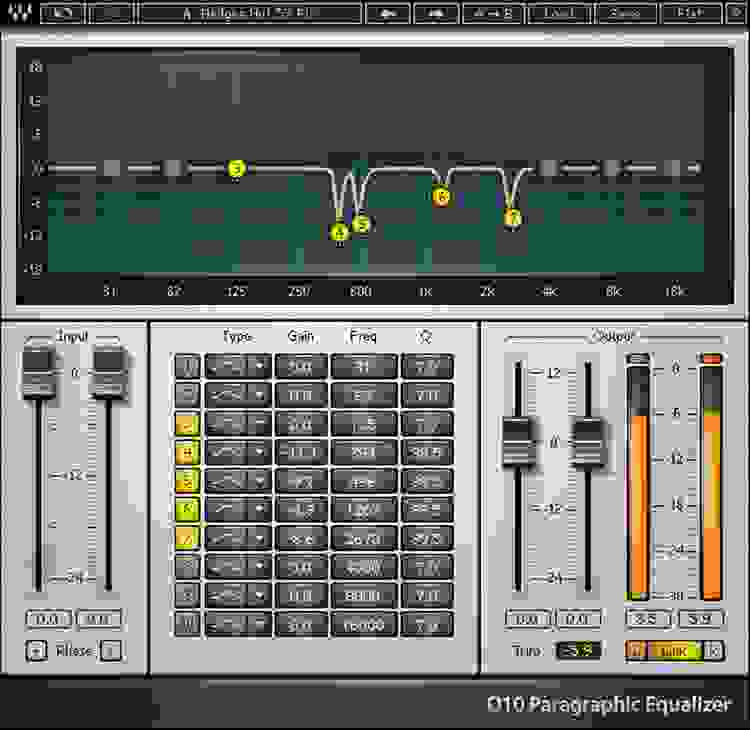Image resolution: width=750 pixels, height=730 pixels.
Task: Select inactive band 1 marker on graph
Action: [111, 168]
